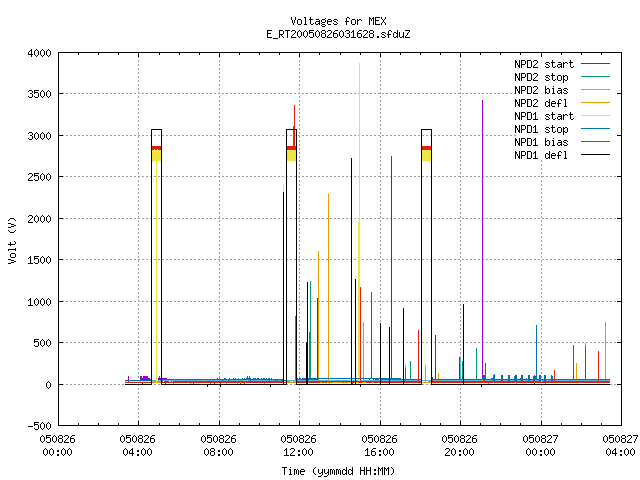
Task: Click the black NPD1 defl legend line
Action: coord(595,155)
